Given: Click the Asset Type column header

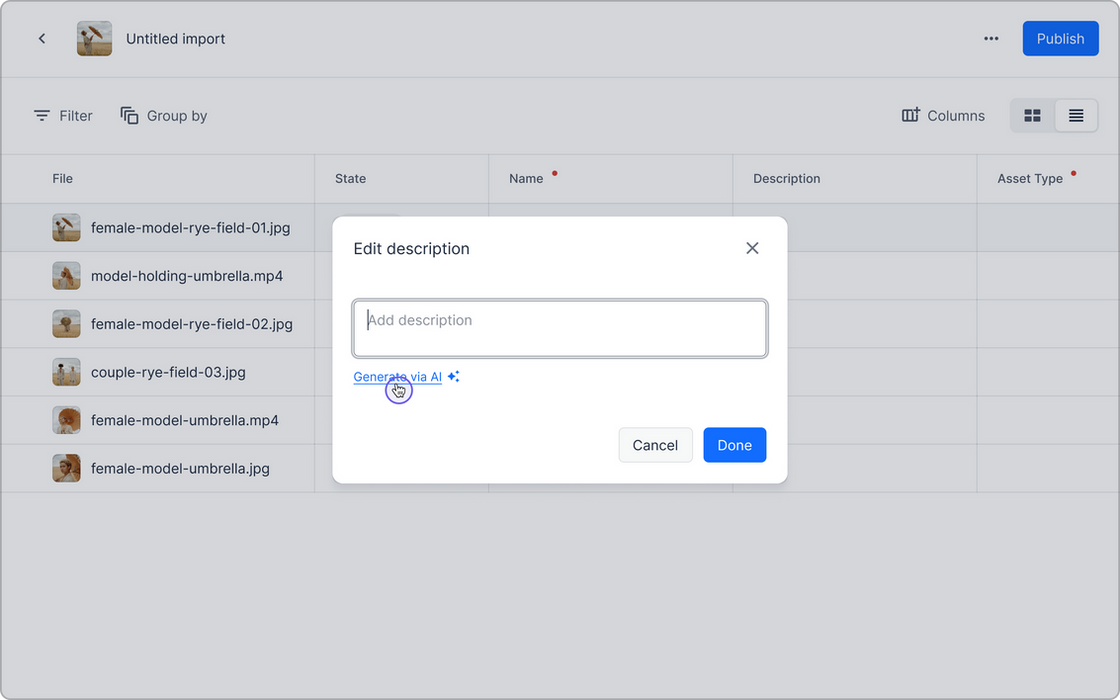Looking at the screenshot, I should [x=1029, y=179].
